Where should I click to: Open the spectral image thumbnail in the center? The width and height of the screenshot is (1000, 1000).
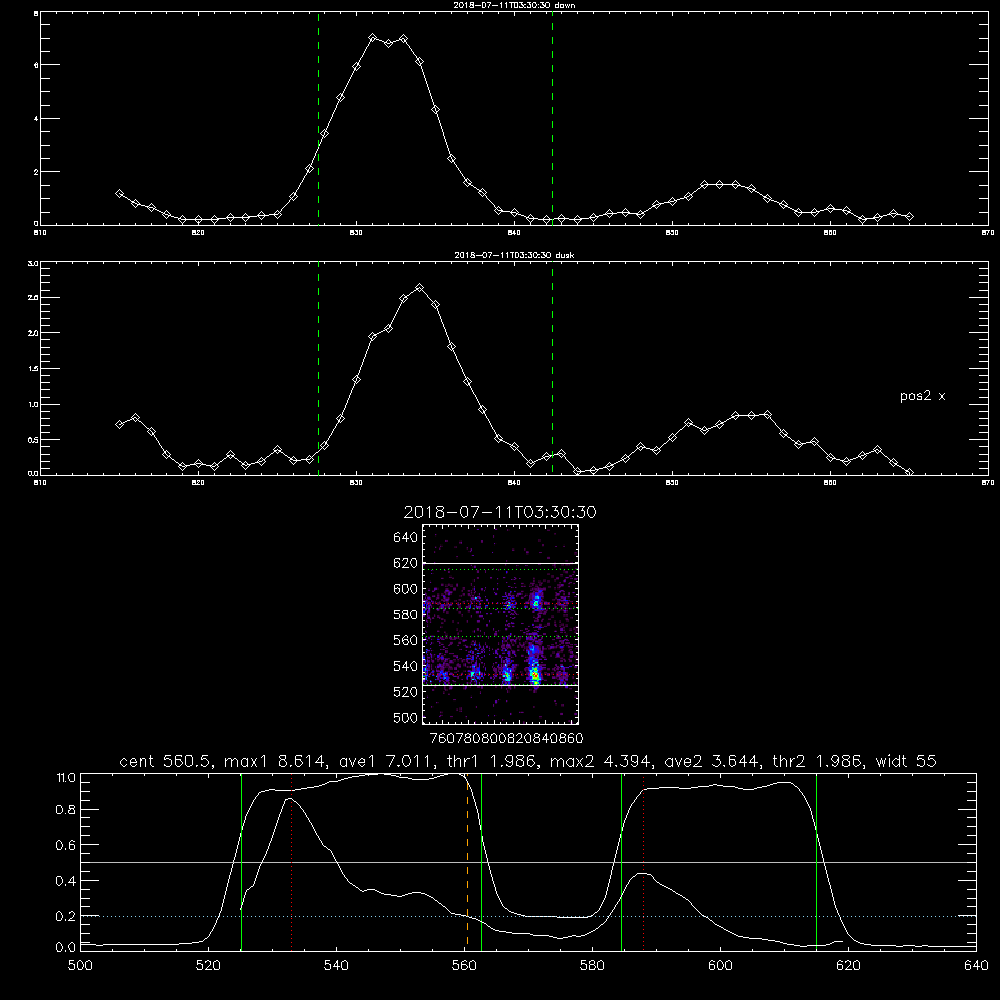(x=501, y=624)
